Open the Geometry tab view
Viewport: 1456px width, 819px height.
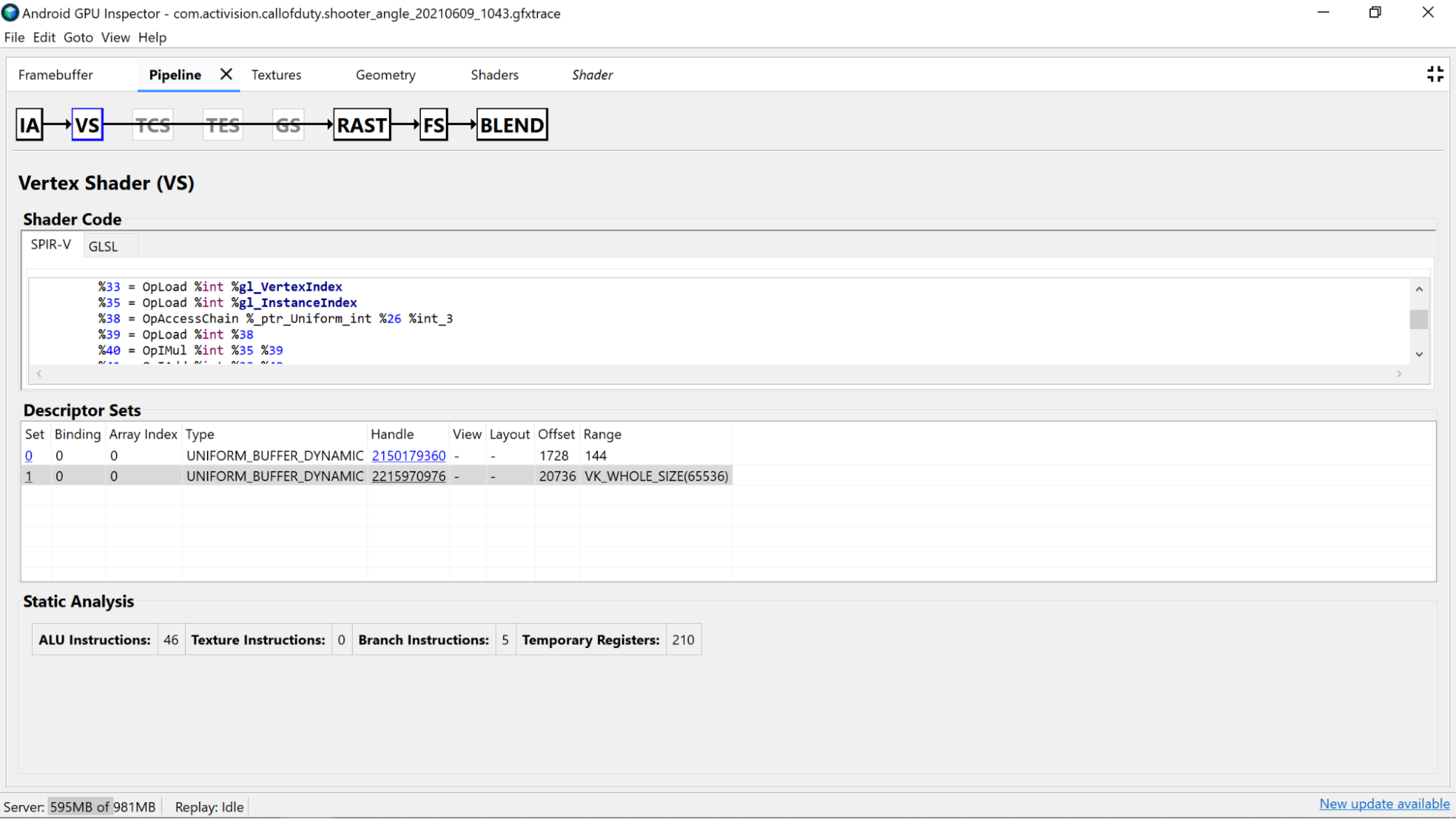click(x=385, y=75)
